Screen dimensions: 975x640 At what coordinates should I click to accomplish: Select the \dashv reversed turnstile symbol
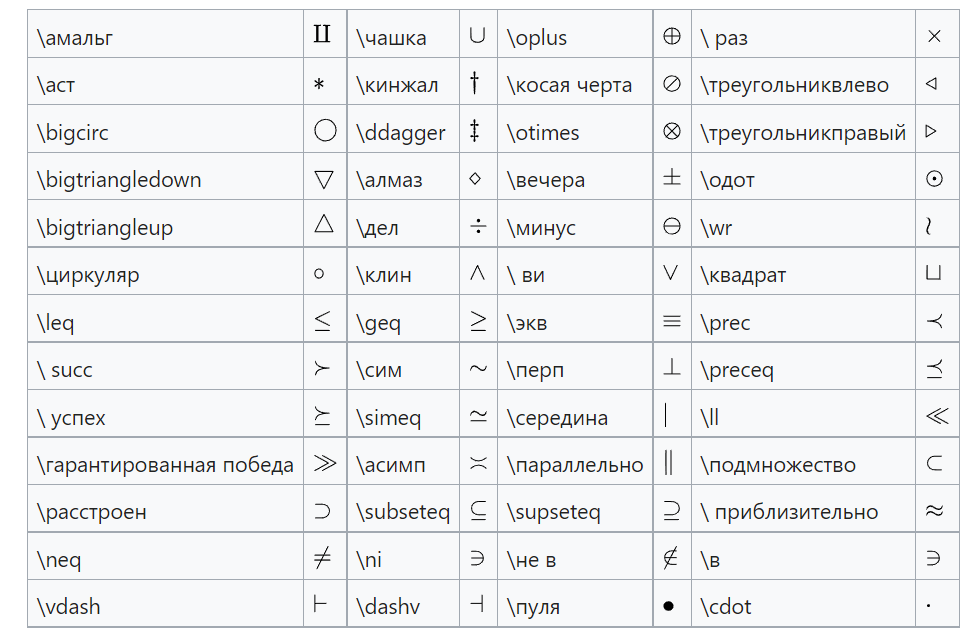point(477,606)
